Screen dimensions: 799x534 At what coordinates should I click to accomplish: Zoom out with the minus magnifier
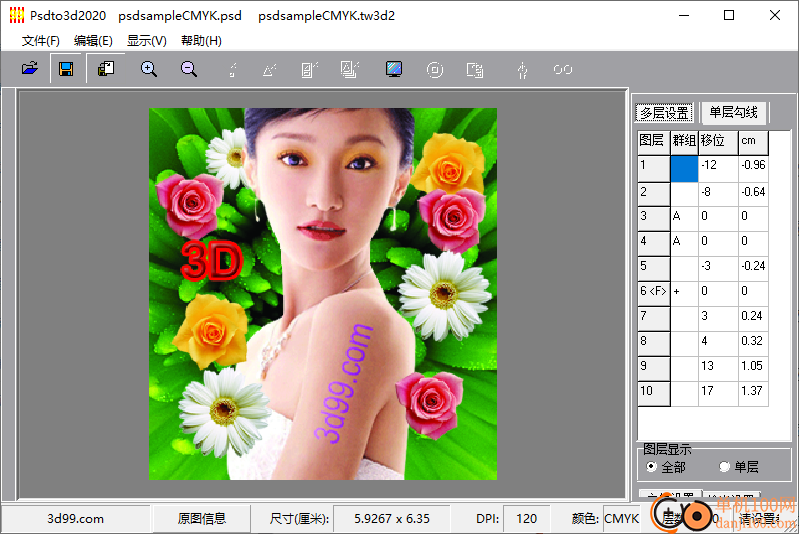pyautogui.click(x=189, y=69)
